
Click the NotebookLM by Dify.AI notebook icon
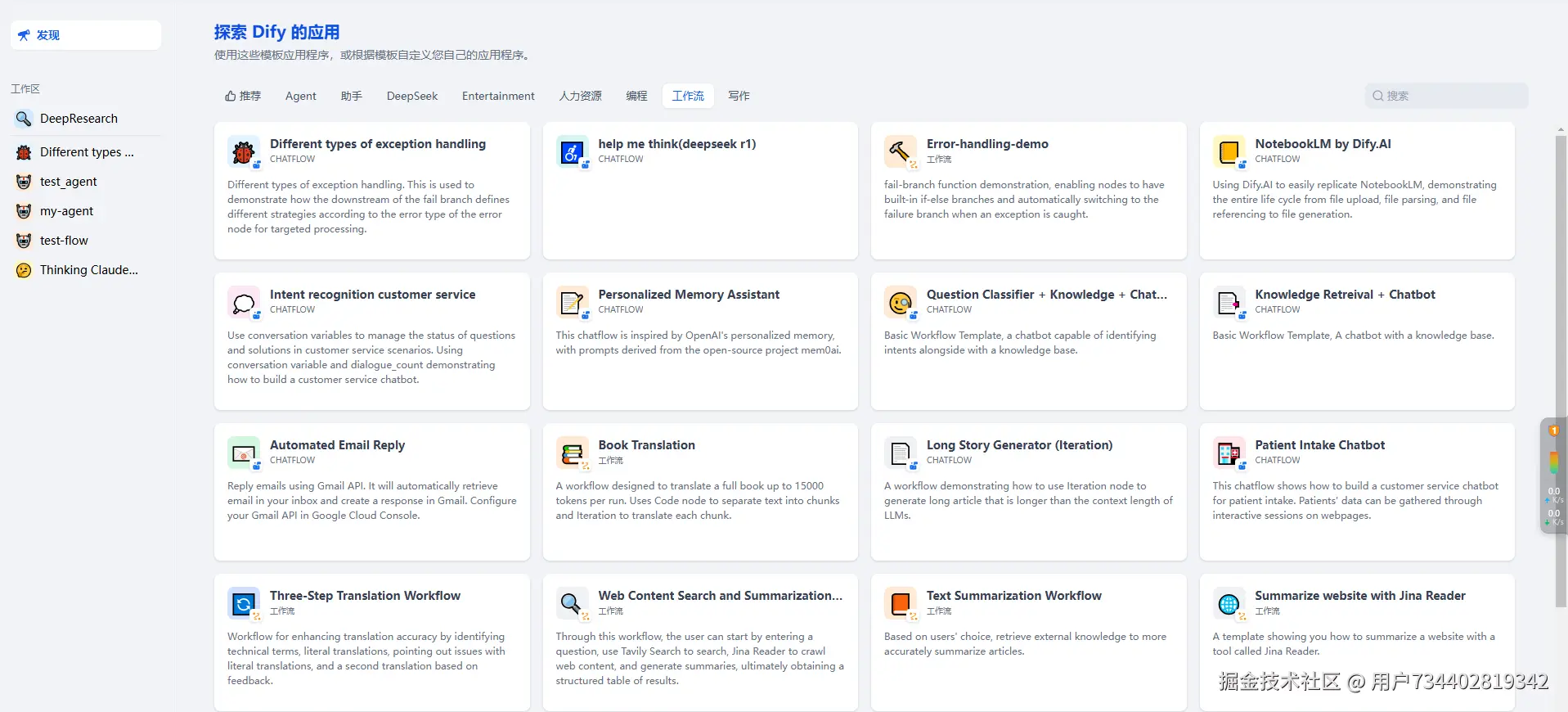(1229, 151)
